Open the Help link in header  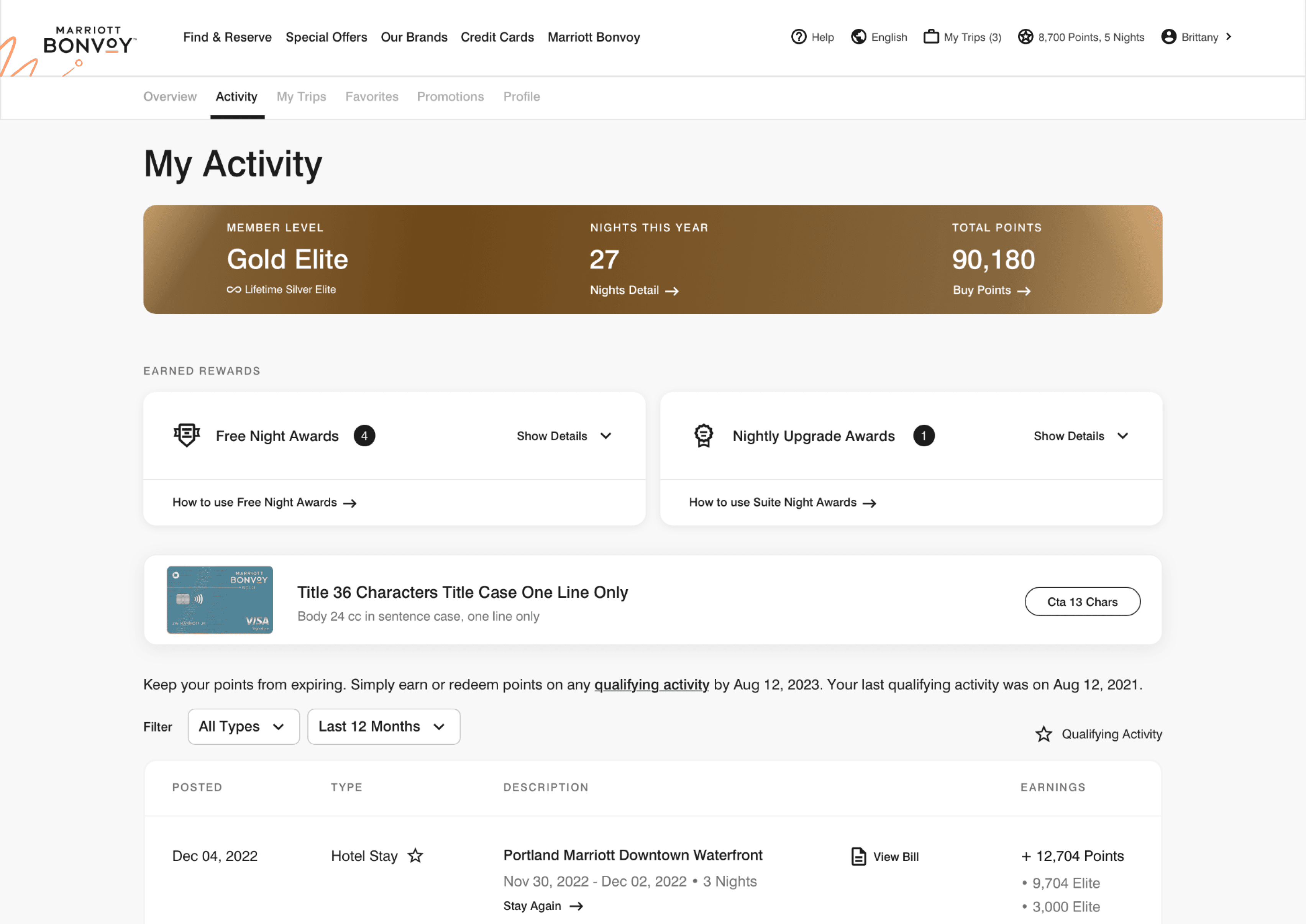(812, 37)
